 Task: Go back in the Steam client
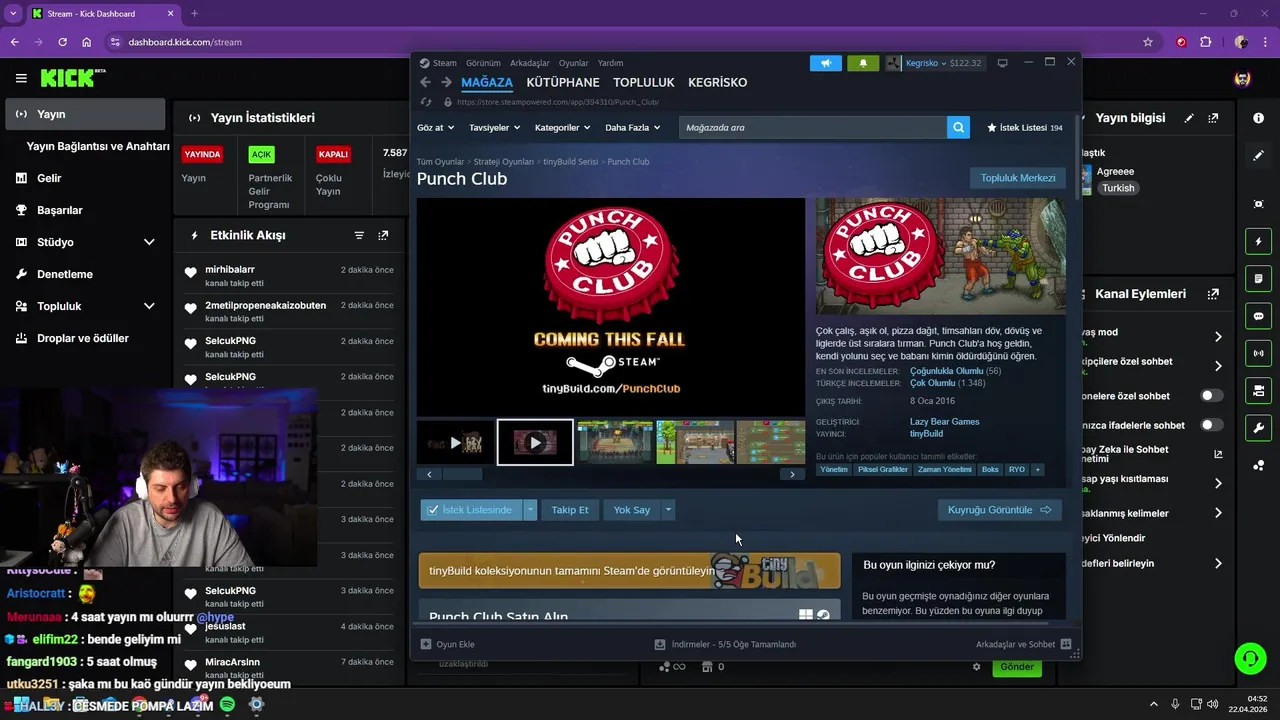(x=425, y=82)
